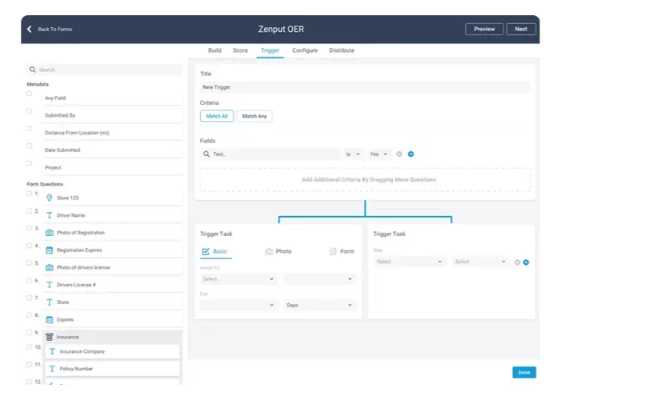This screenshot has height=400, width=650.
Task: Click the location pin icon for Store 123
Action: (49, 198)
